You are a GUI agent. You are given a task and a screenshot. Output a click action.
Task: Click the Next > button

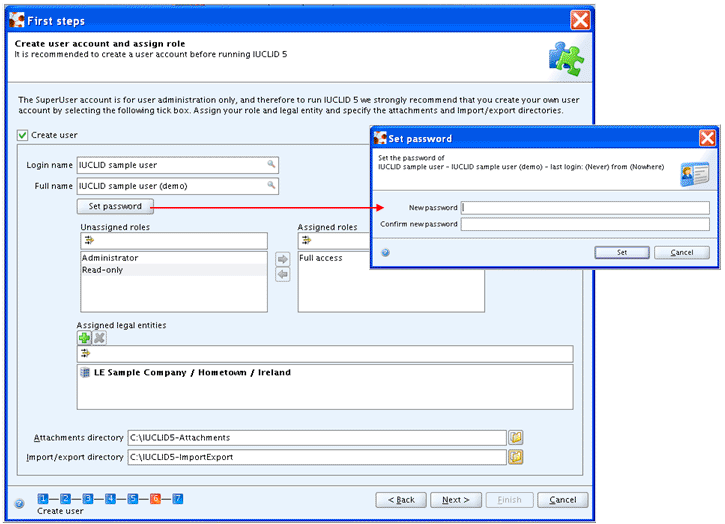456,500
